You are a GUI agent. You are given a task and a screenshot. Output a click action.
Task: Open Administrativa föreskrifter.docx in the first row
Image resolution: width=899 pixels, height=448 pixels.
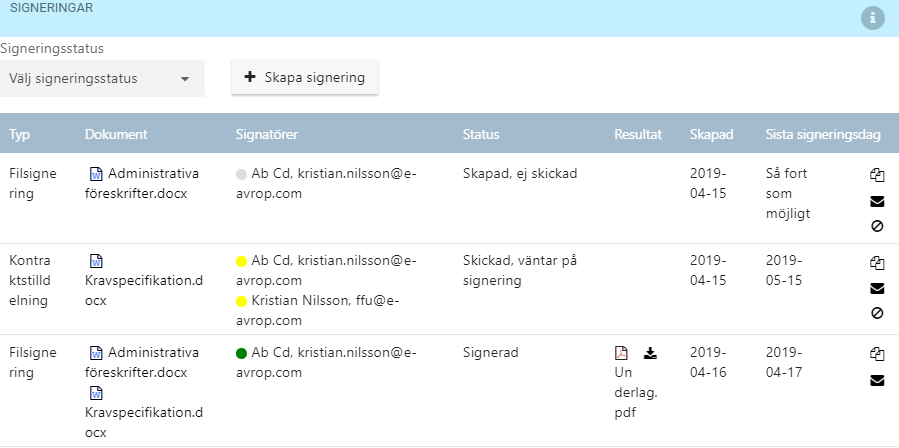point(142,184)
